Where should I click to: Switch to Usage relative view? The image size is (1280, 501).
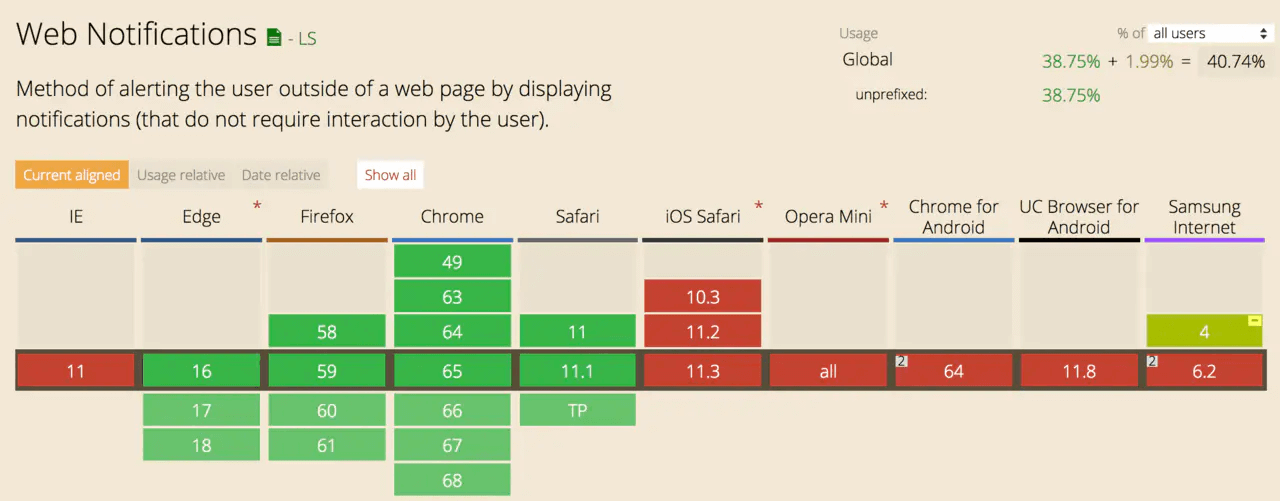click(x=181, y=175)
